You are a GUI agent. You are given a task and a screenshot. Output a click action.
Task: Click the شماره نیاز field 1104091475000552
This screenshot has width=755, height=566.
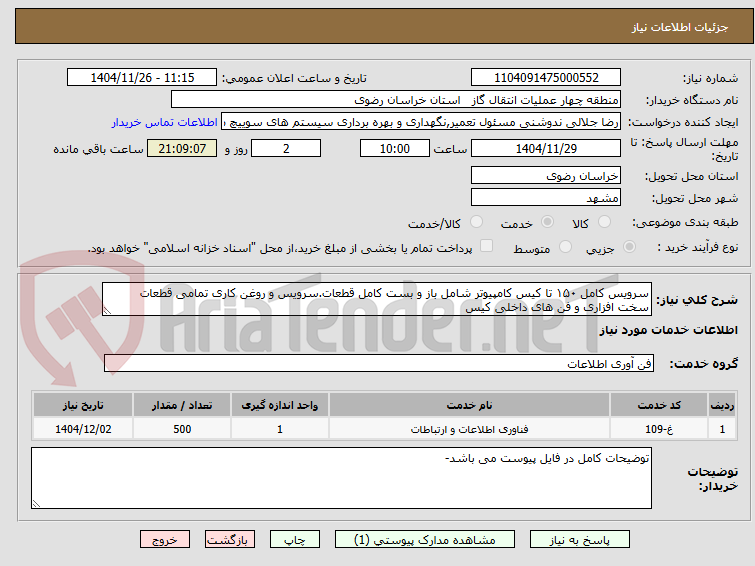tap(546, 78)
